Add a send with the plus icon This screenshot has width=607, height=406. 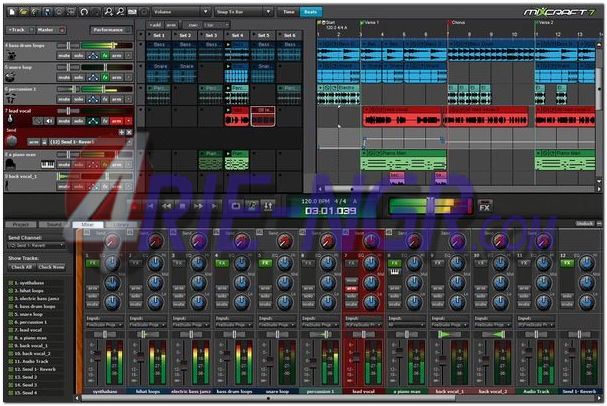121,132
